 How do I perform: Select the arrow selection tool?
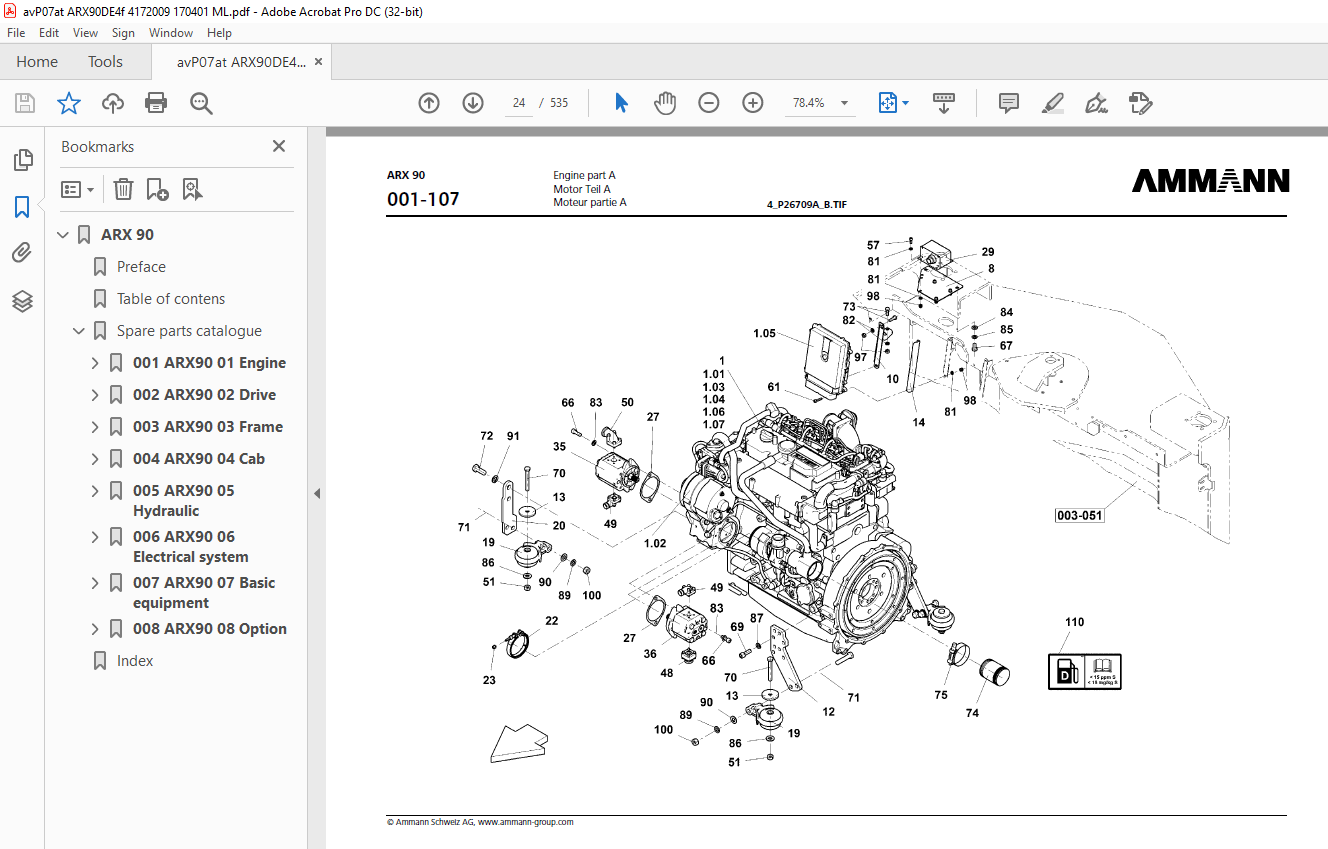point(621,103)
